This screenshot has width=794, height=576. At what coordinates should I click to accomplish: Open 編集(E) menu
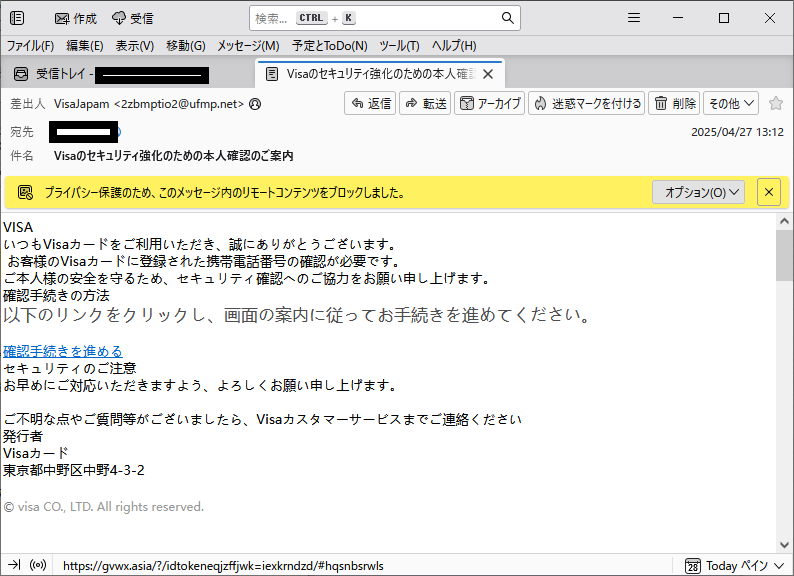[x=85, y=46]
